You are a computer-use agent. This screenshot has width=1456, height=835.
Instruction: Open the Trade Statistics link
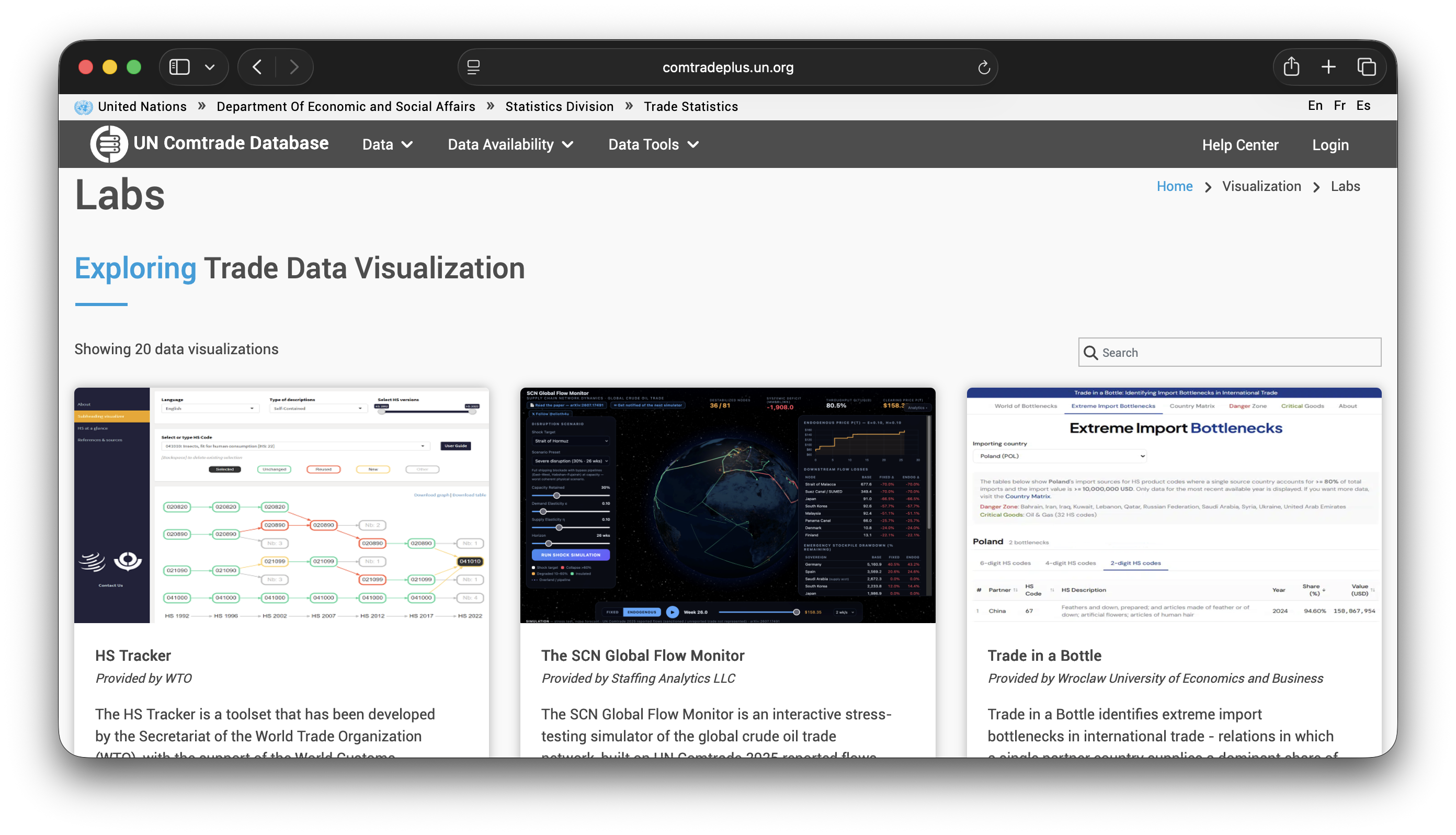(x=691, y=107)
